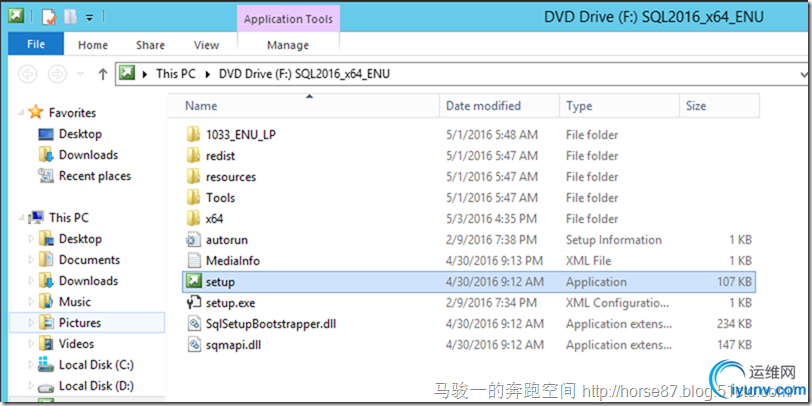Switch to the View ribbon tab
The width and height of the screenshot is (812, 406).
[x=206, y=45]
